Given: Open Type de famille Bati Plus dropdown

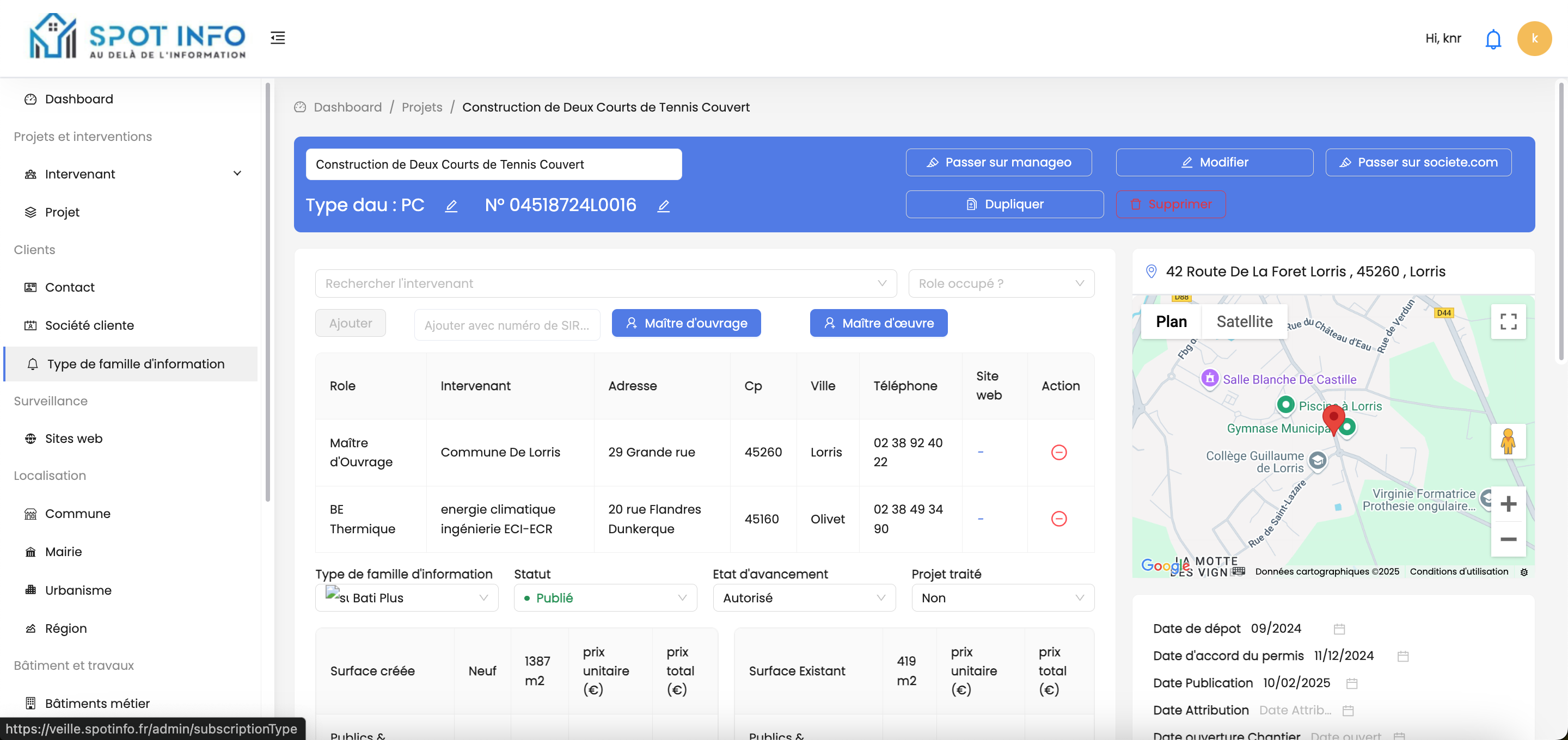Looking at the screenshot, I should pos(407,597).
